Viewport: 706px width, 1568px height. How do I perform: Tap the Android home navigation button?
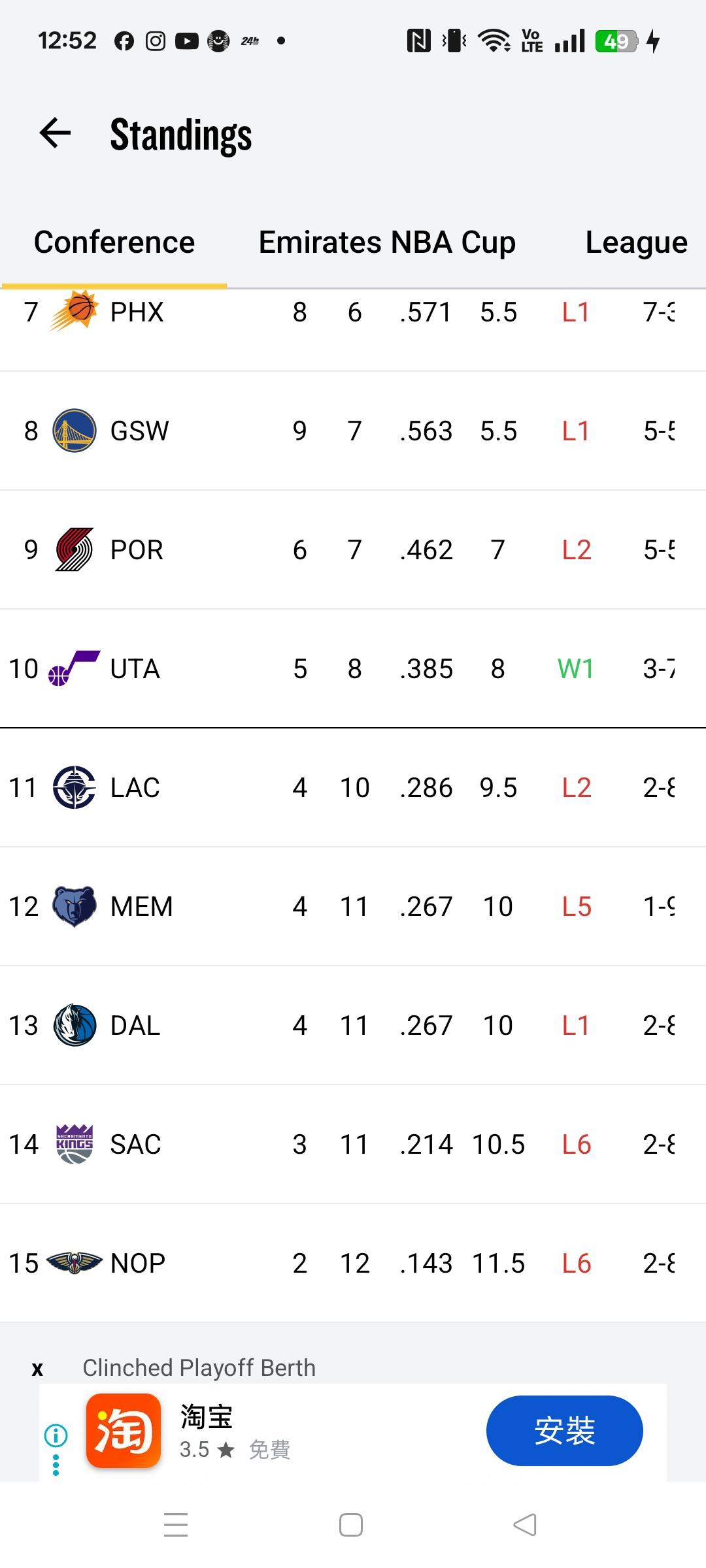[351, 1525]
